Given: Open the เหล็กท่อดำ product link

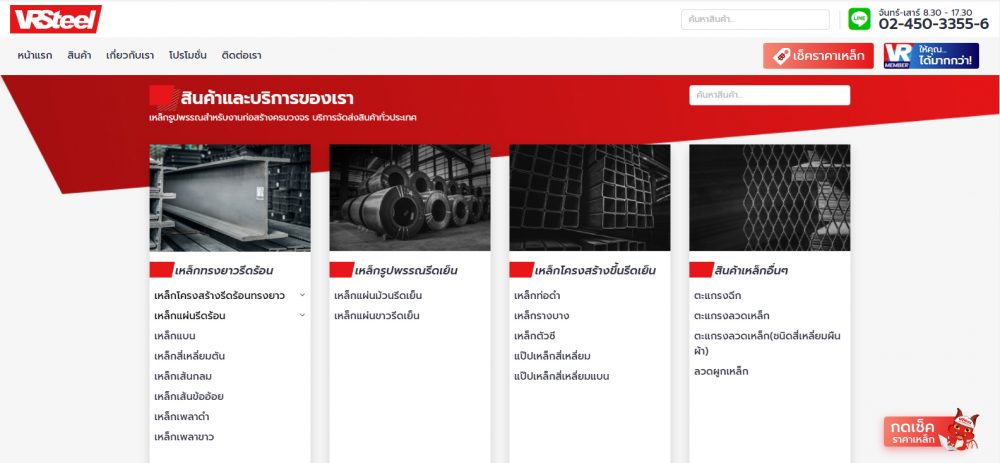Looking at the screenshot, I should point(537,296).
